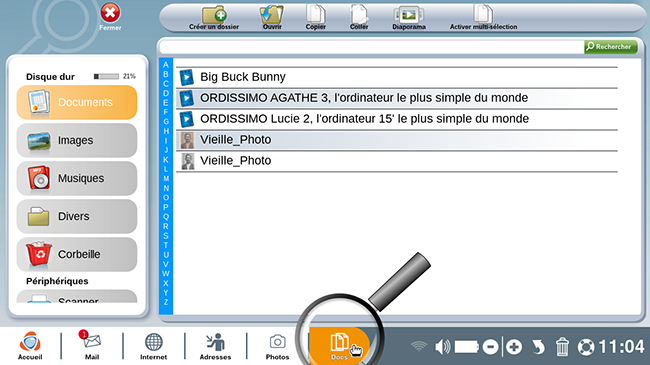Select the highlighted Vieille_Photo row
The height and width of the screenshot is (365, 650).
397,140
